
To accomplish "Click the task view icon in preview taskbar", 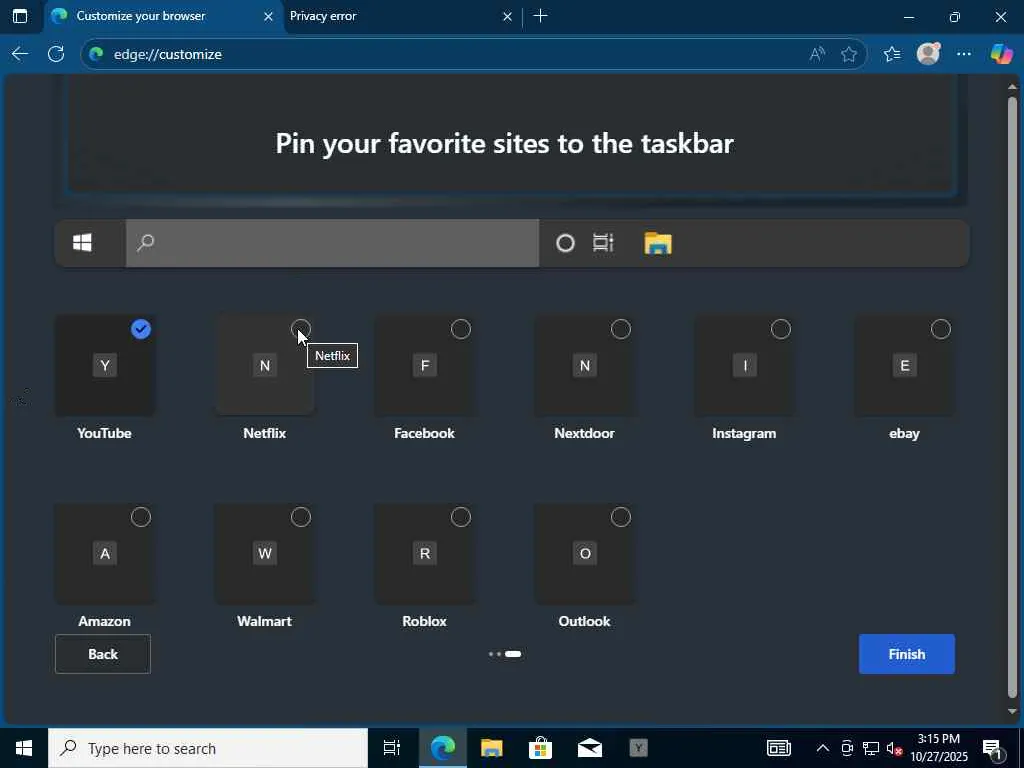I will click(x=603, y=243).
